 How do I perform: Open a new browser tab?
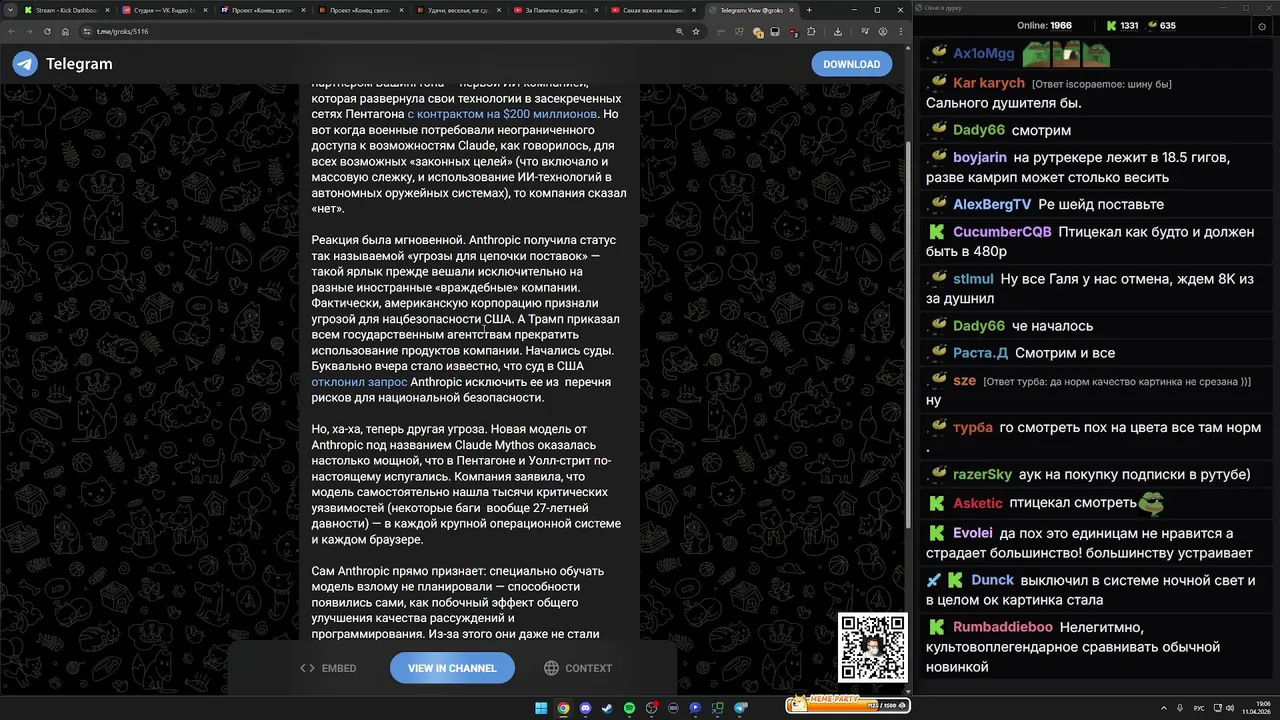click(x=809, y=10)
